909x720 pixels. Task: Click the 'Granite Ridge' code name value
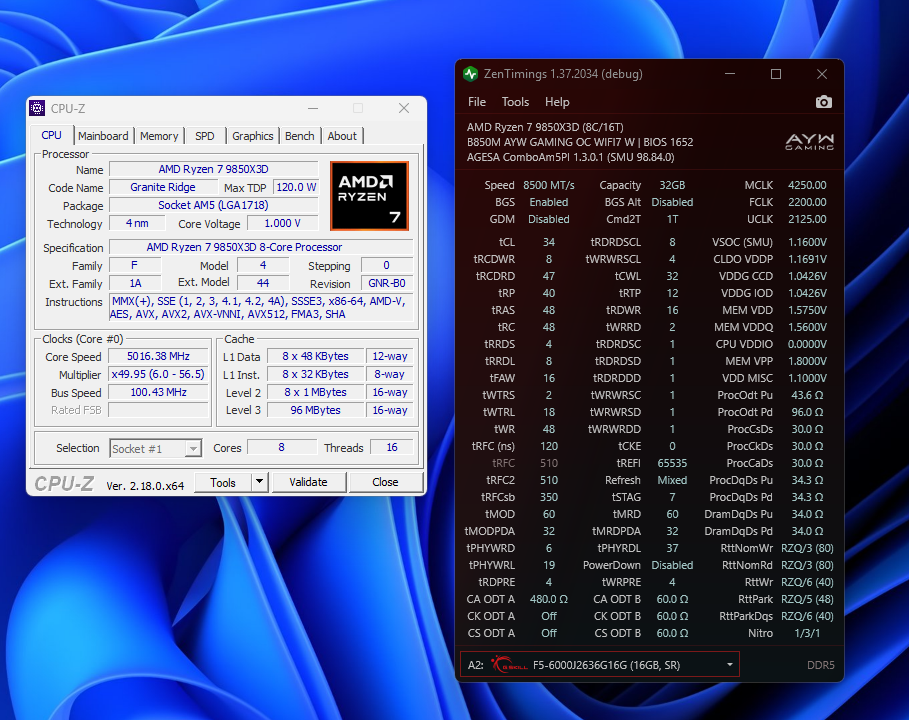[163, 187]
